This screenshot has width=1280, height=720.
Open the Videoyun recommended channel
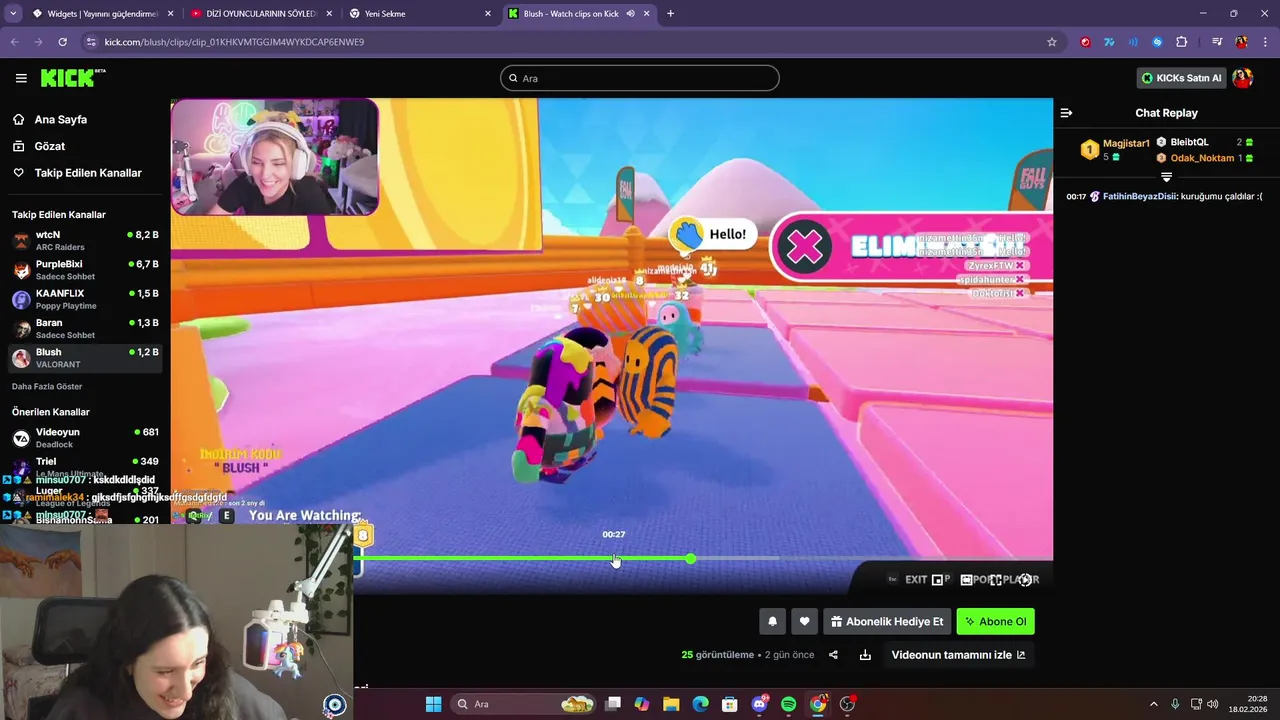pyautogui.click(x=85, y=438)
